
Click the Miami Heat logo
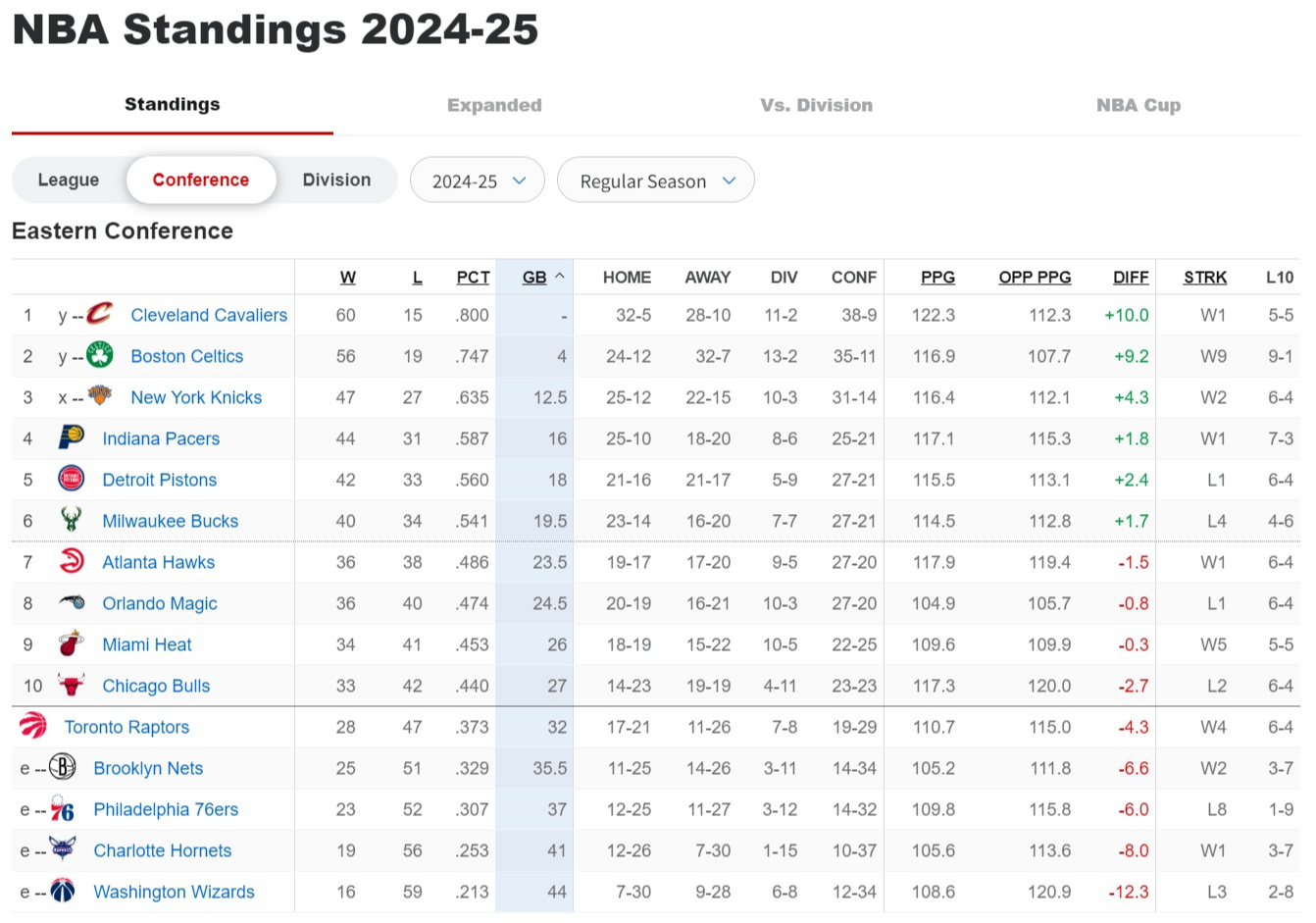(x=72, y=643)
